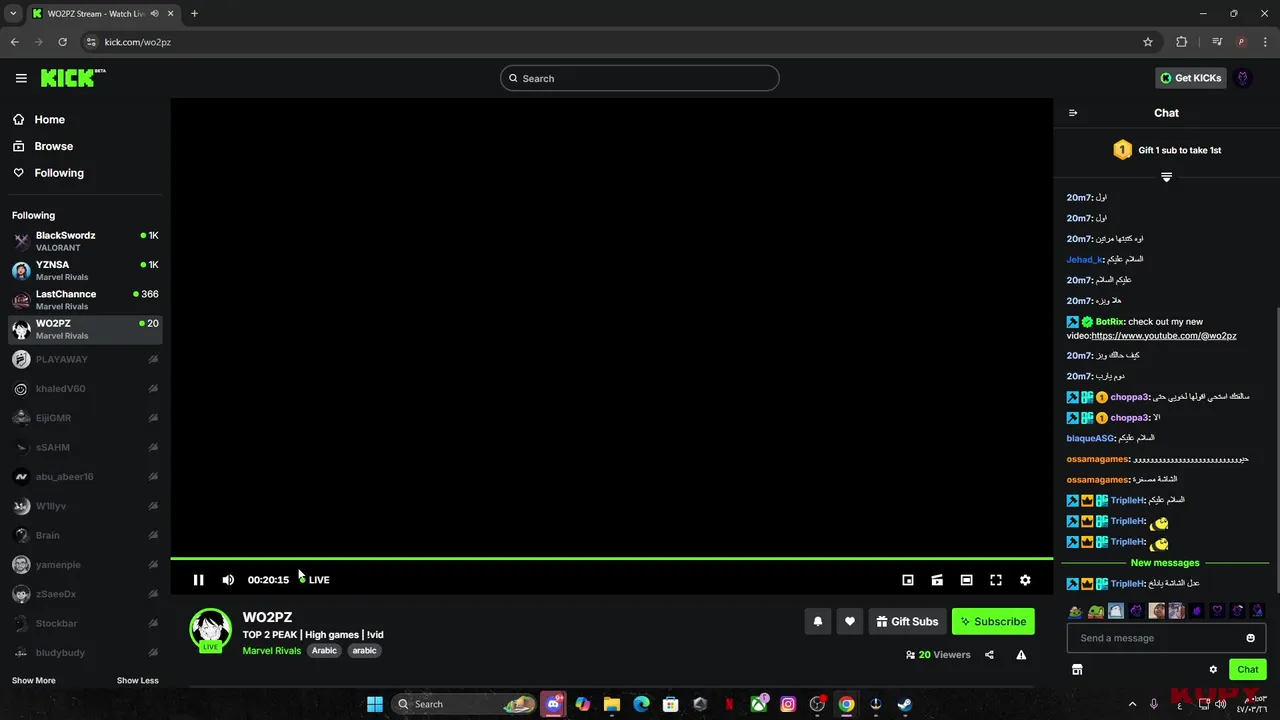
Task: Send message with Chat button
Action: click(x=1248, y=669)
